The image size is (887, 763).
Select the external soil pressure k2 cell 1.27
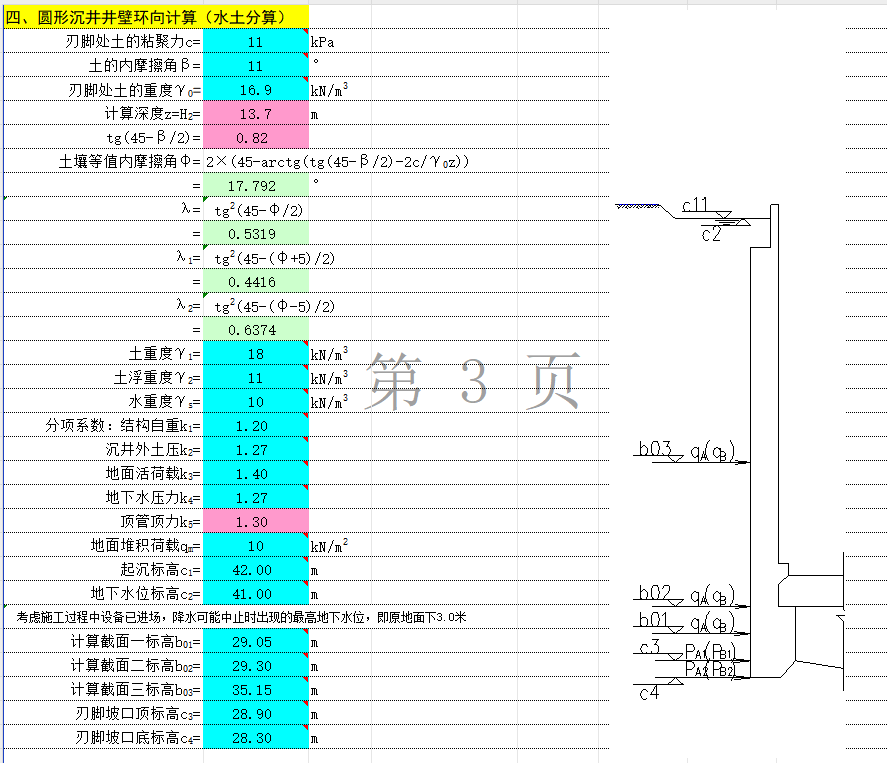256,450
